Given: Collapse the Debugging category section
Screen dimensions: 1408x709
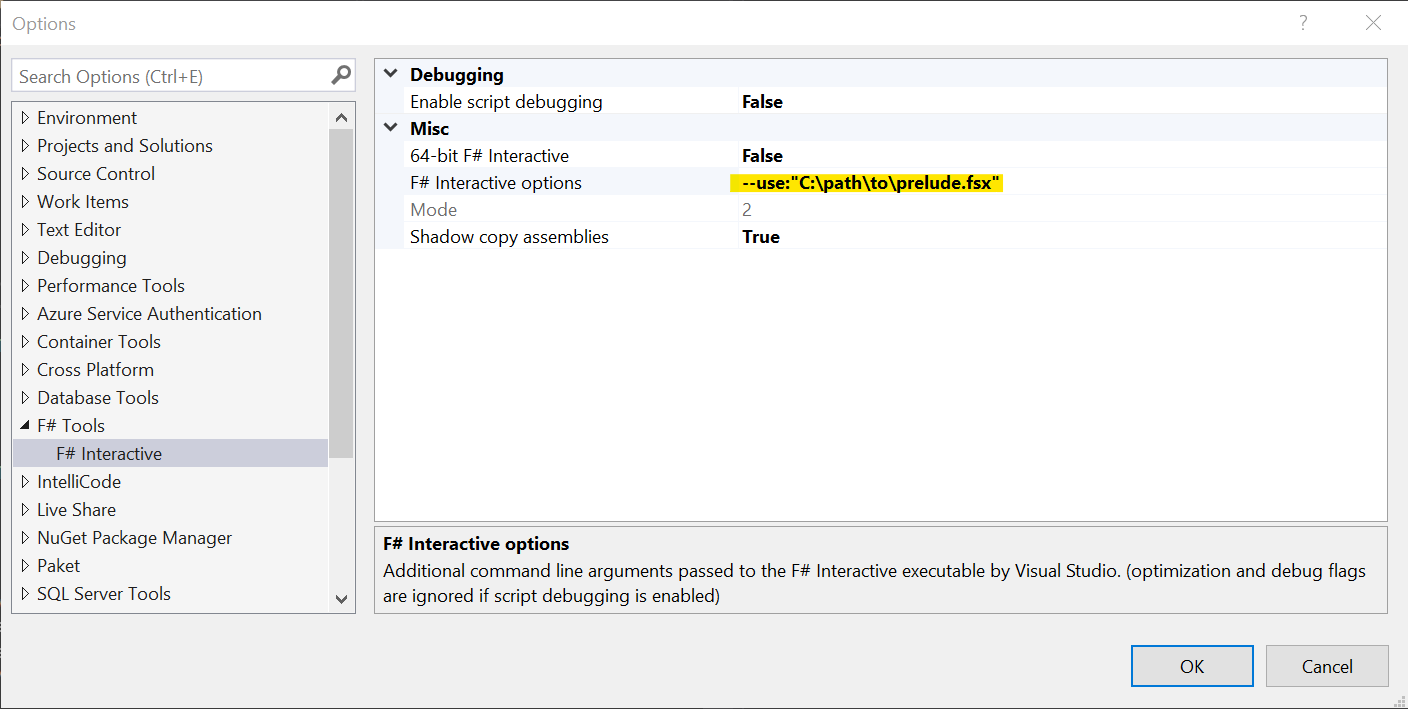Looking at the screenshot, I should click(x=390, y=74).
